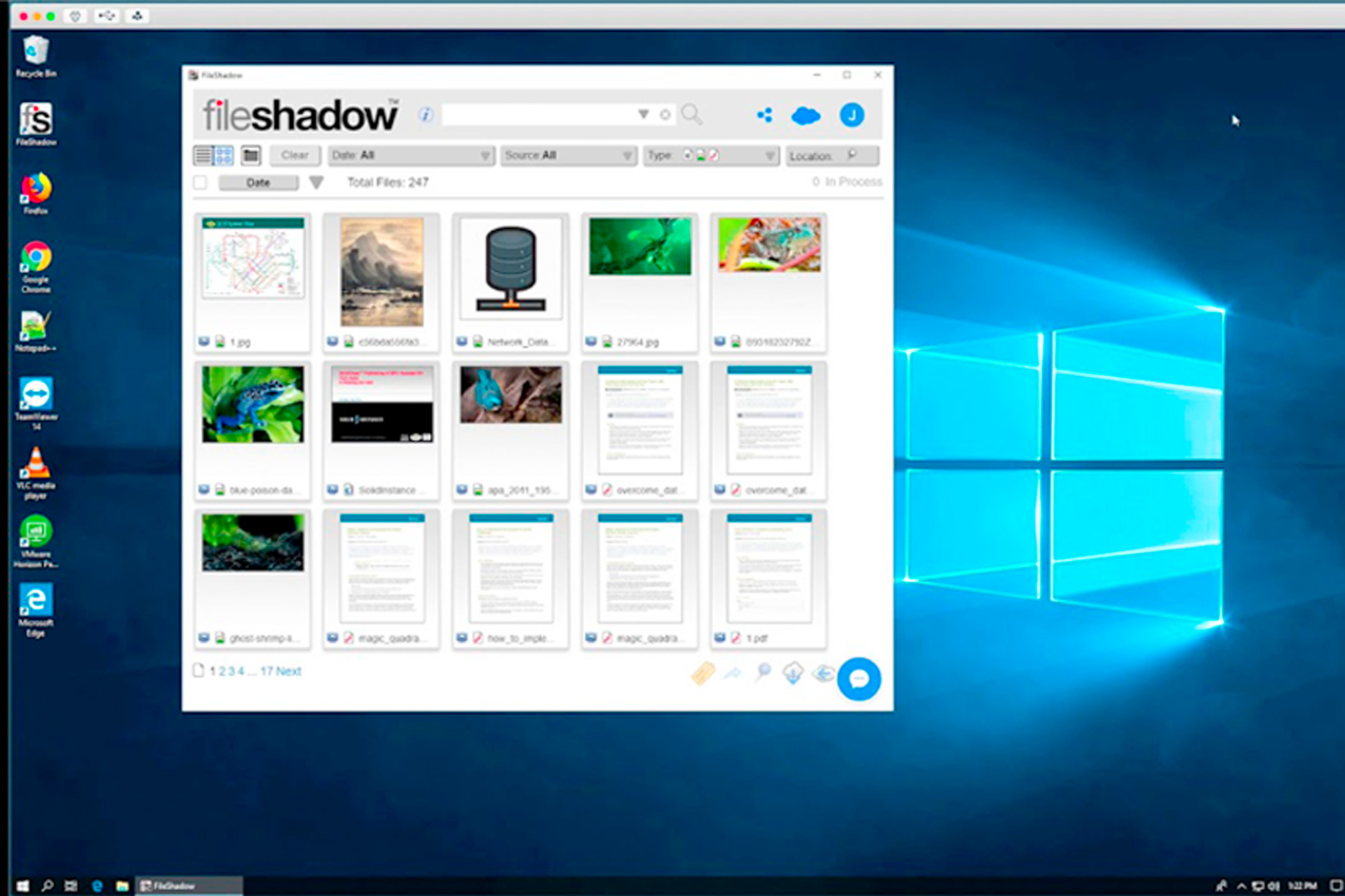This screenshot has height=896, width=1345.
Task: Open the Date: All dropdown
Action: pos(410,155)
